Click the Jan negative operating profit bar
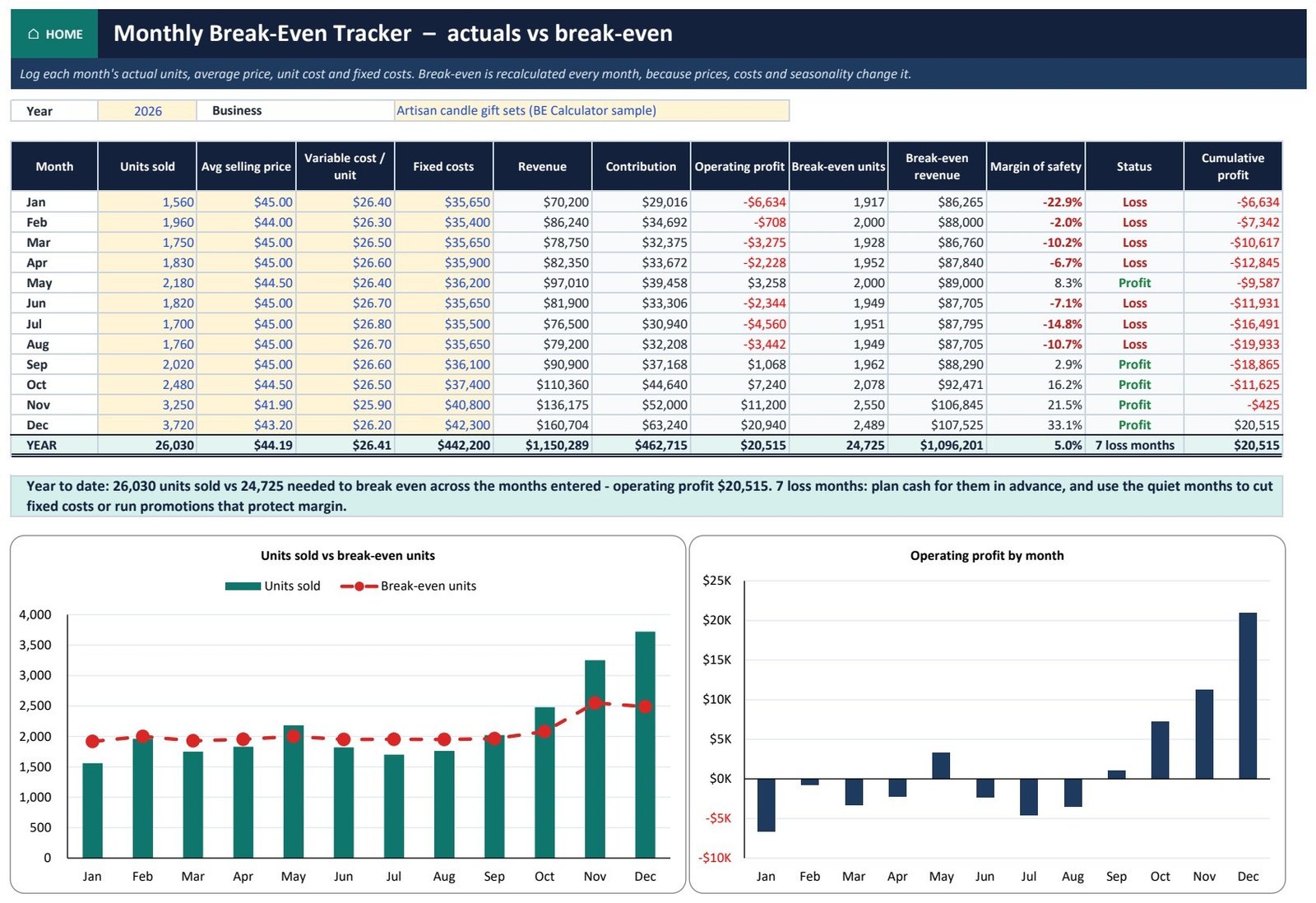 click(x=766, y=805)
